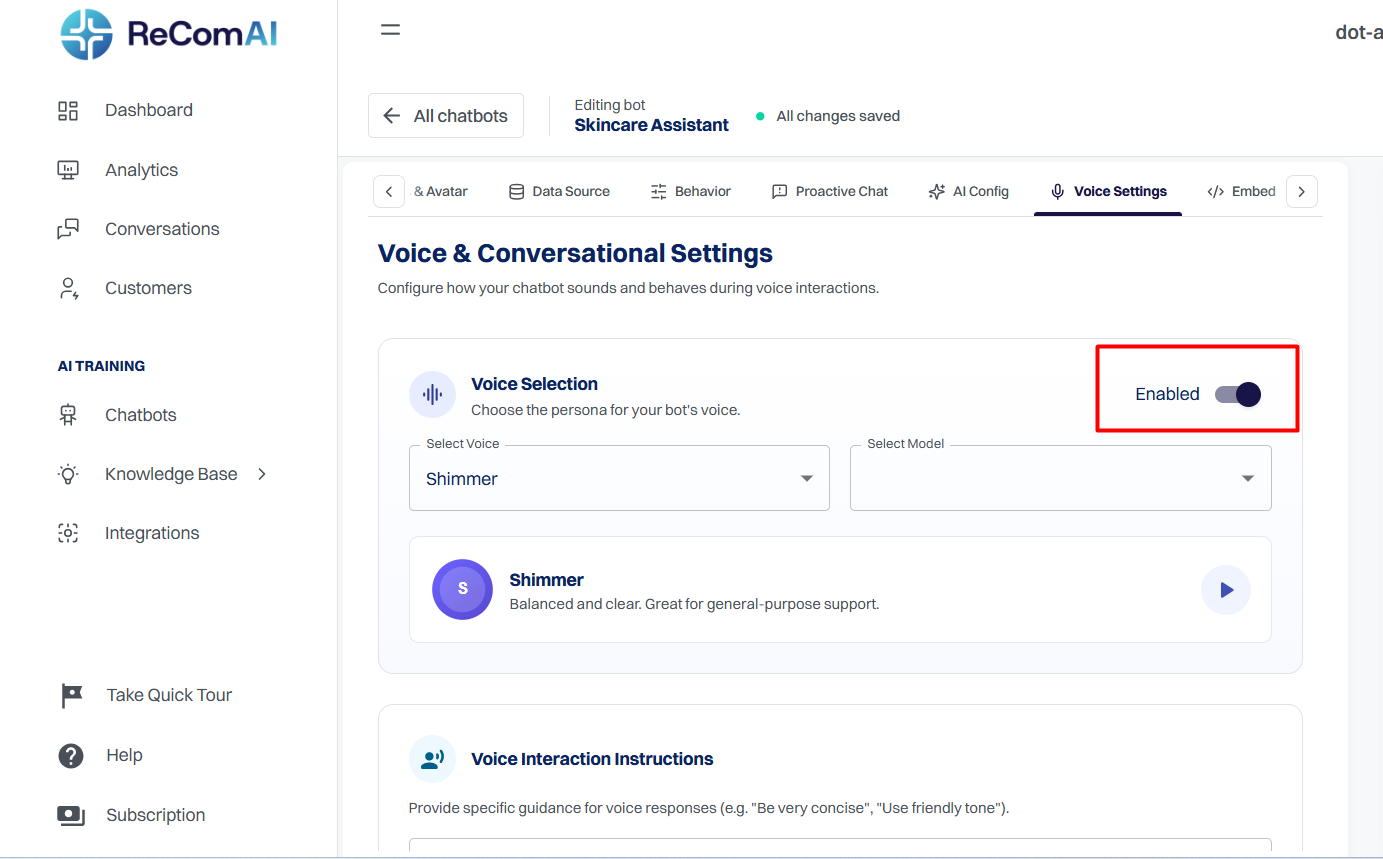Click the Voice & Conversational Settings heading
Image resolution: width=1383 pixels, height=859 pixels.
tap(575, 253)
